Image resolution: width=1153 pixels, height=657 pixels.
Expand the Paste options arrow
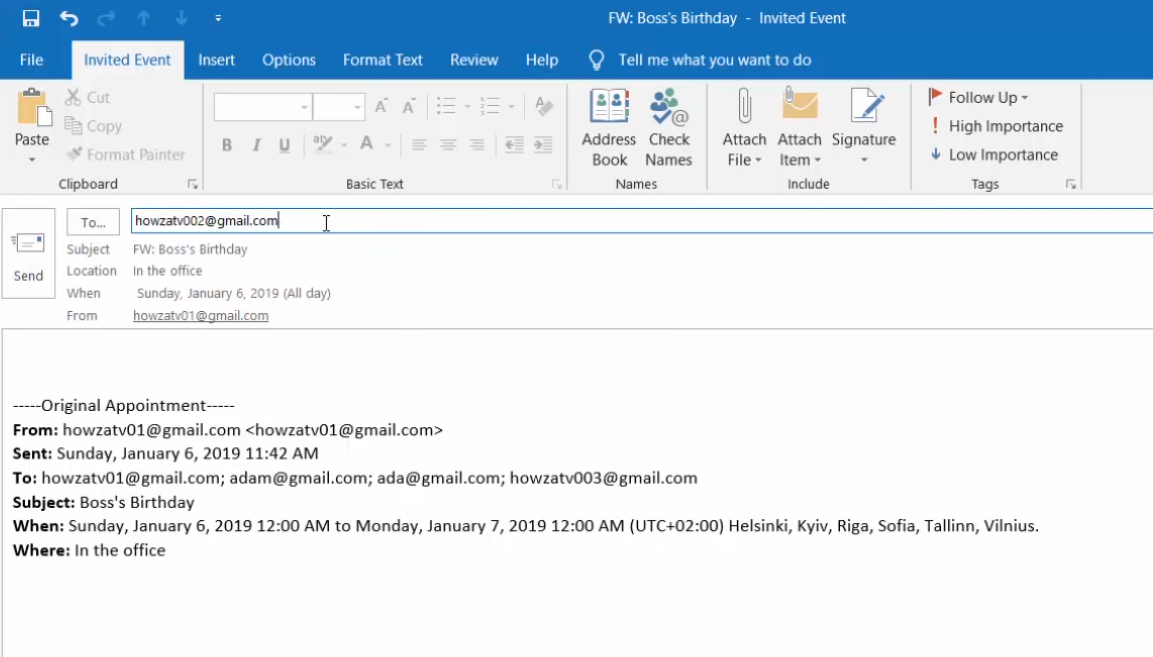32,159
